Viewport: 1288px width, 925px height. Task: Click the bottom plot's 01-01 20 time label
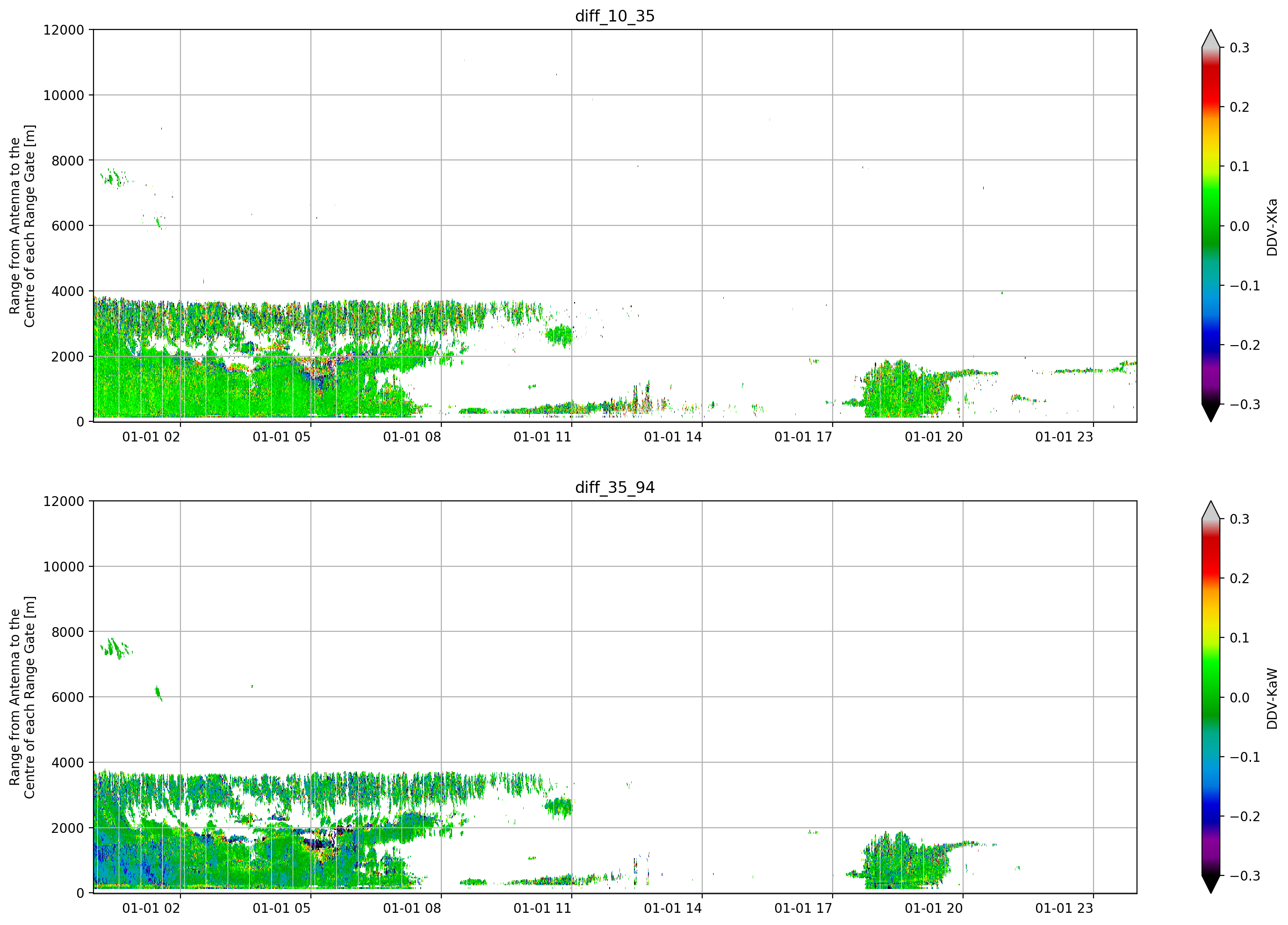point(934,908)
